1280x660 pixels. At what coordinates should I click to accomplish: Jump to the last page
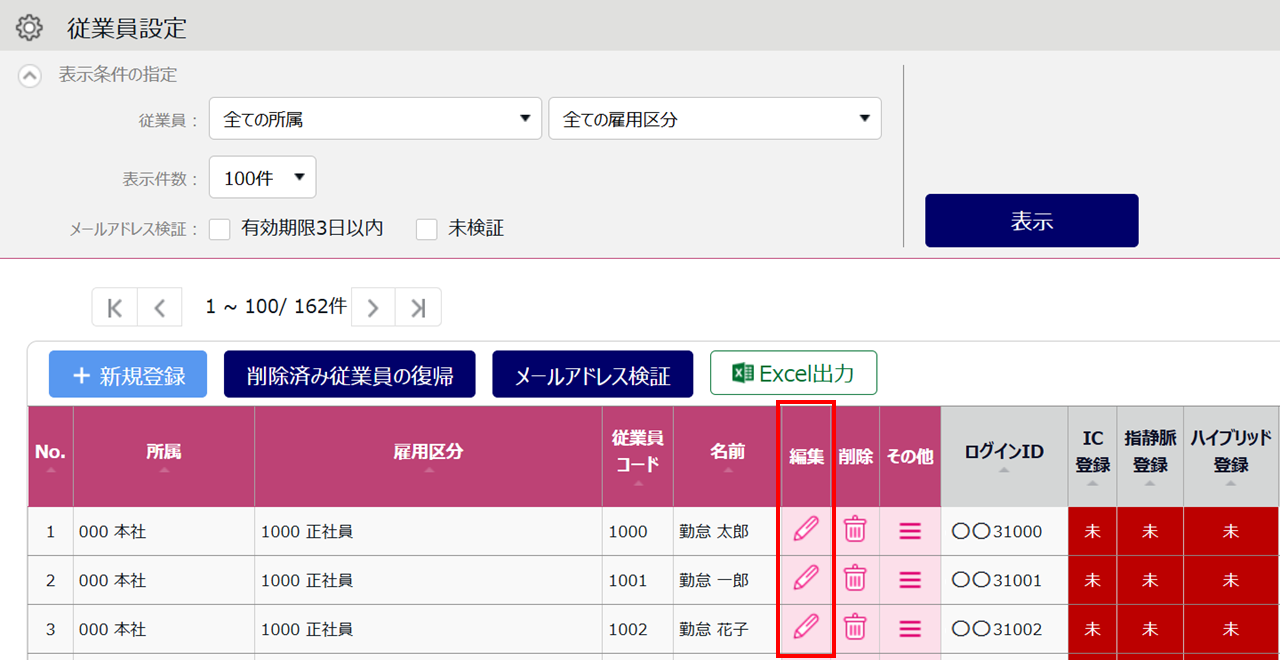[418, 307]
